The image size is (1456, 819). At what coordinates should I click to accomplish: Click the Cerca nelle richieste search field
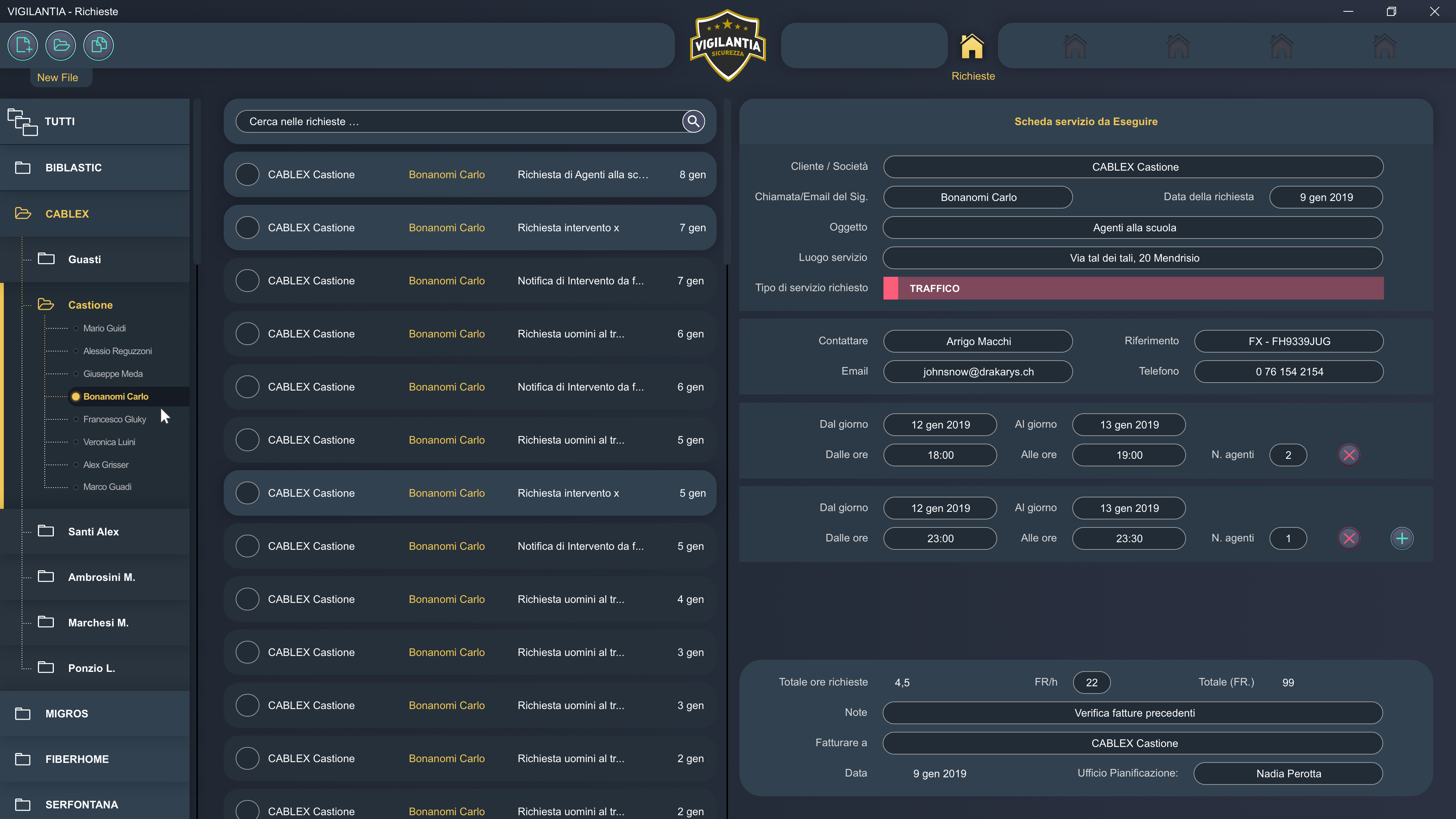(x=458, y=121)
